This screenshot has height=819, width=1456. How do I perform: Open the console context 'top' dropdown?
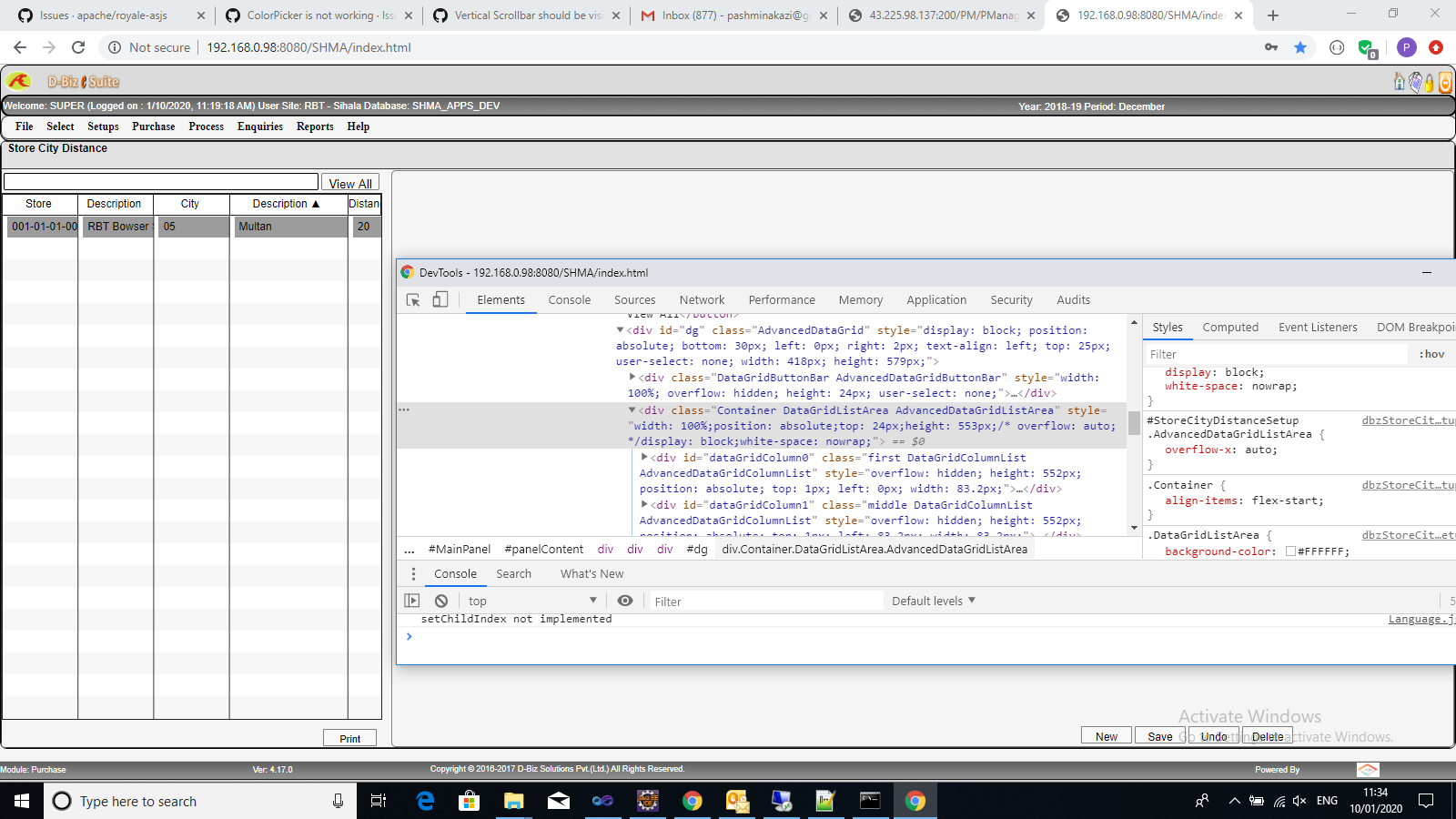point(532,601)
